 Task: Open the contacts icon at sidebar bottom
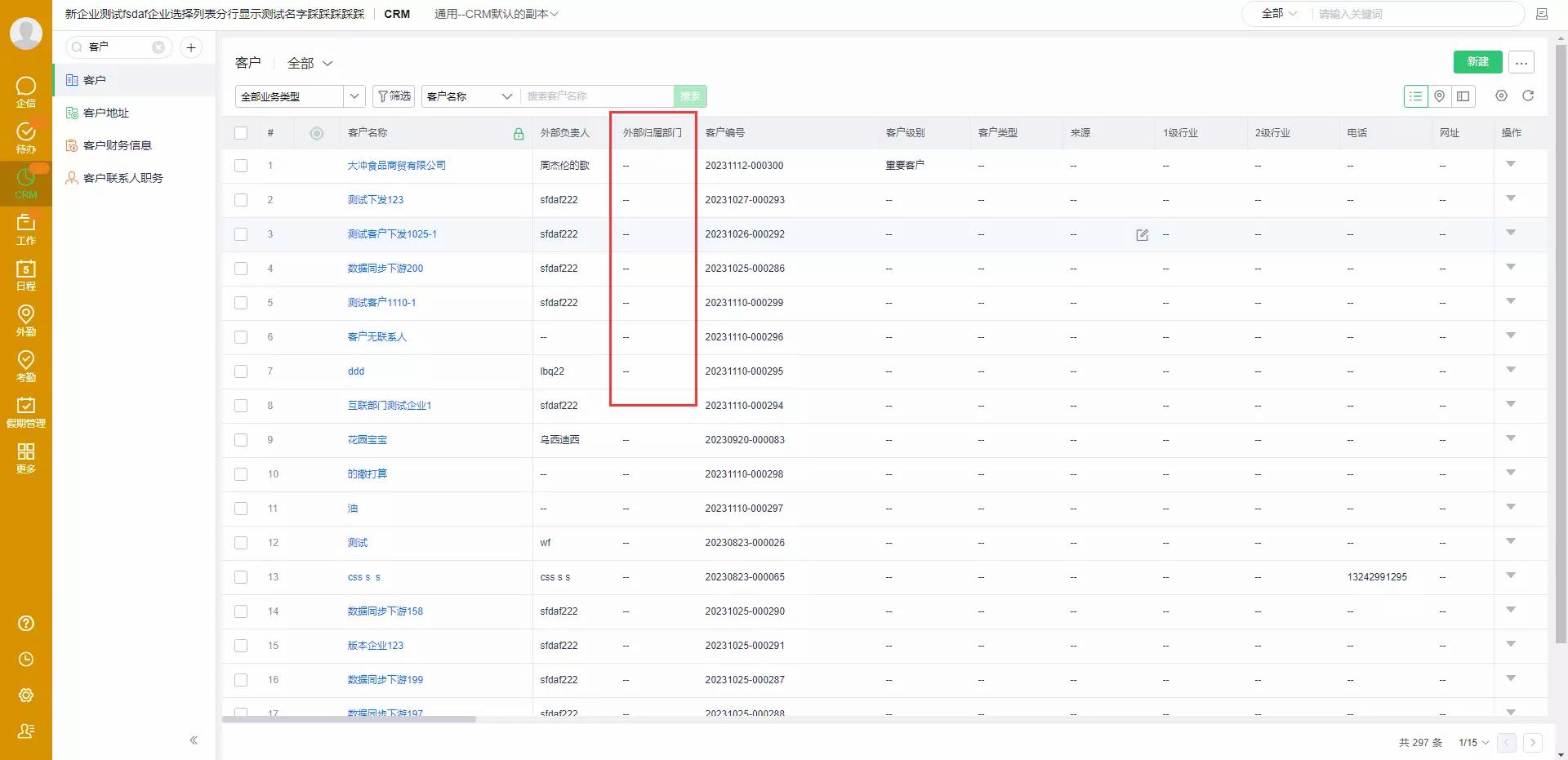pyautogui.click(x=26, y=731)
